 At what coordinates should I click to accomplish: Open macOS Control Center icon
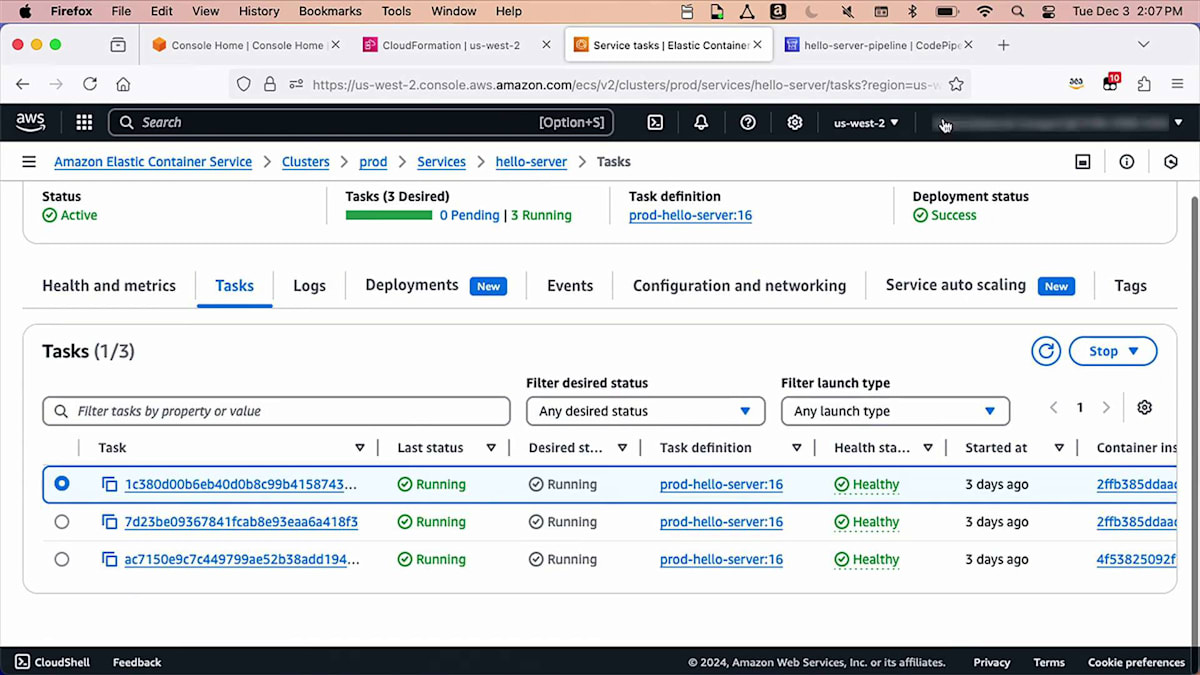(x=1049, y=12)
